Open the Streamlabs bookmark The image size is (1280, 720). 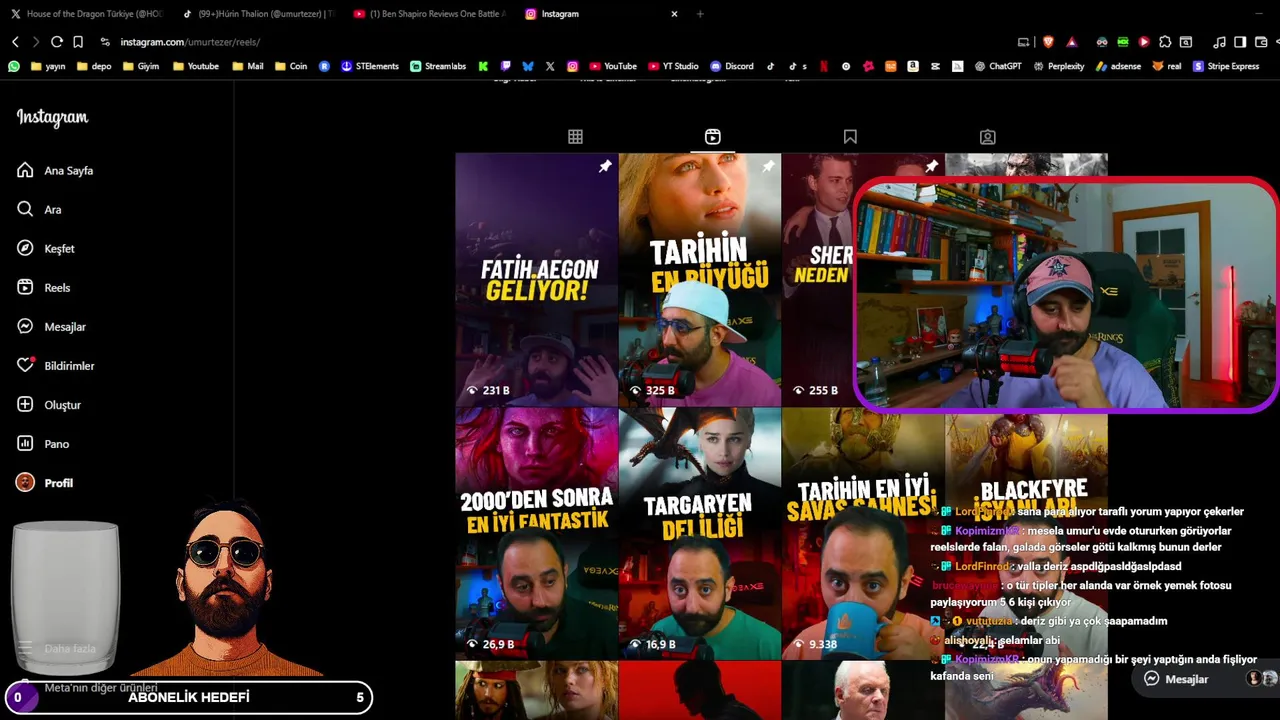(x=439, y=66)
